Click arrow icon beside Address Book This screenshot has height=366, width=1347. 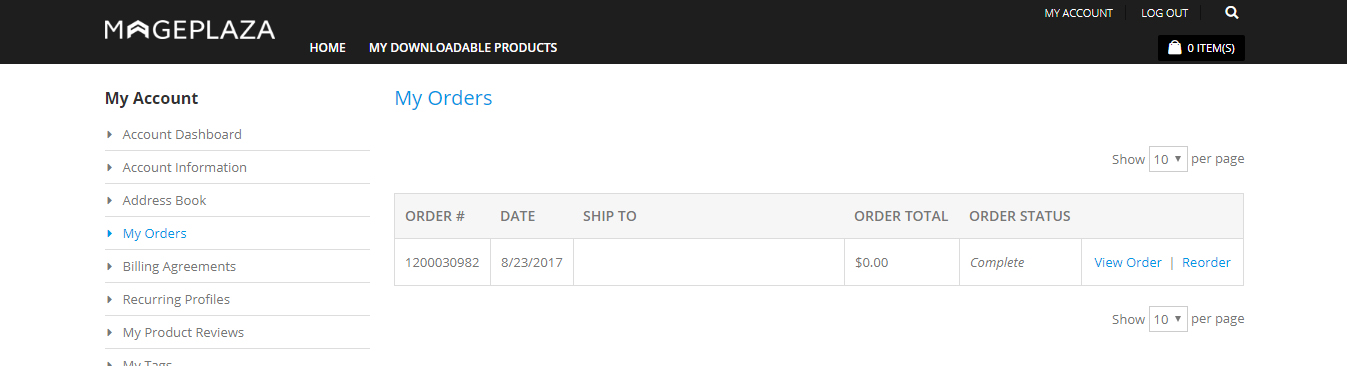(x=109, y=200)
